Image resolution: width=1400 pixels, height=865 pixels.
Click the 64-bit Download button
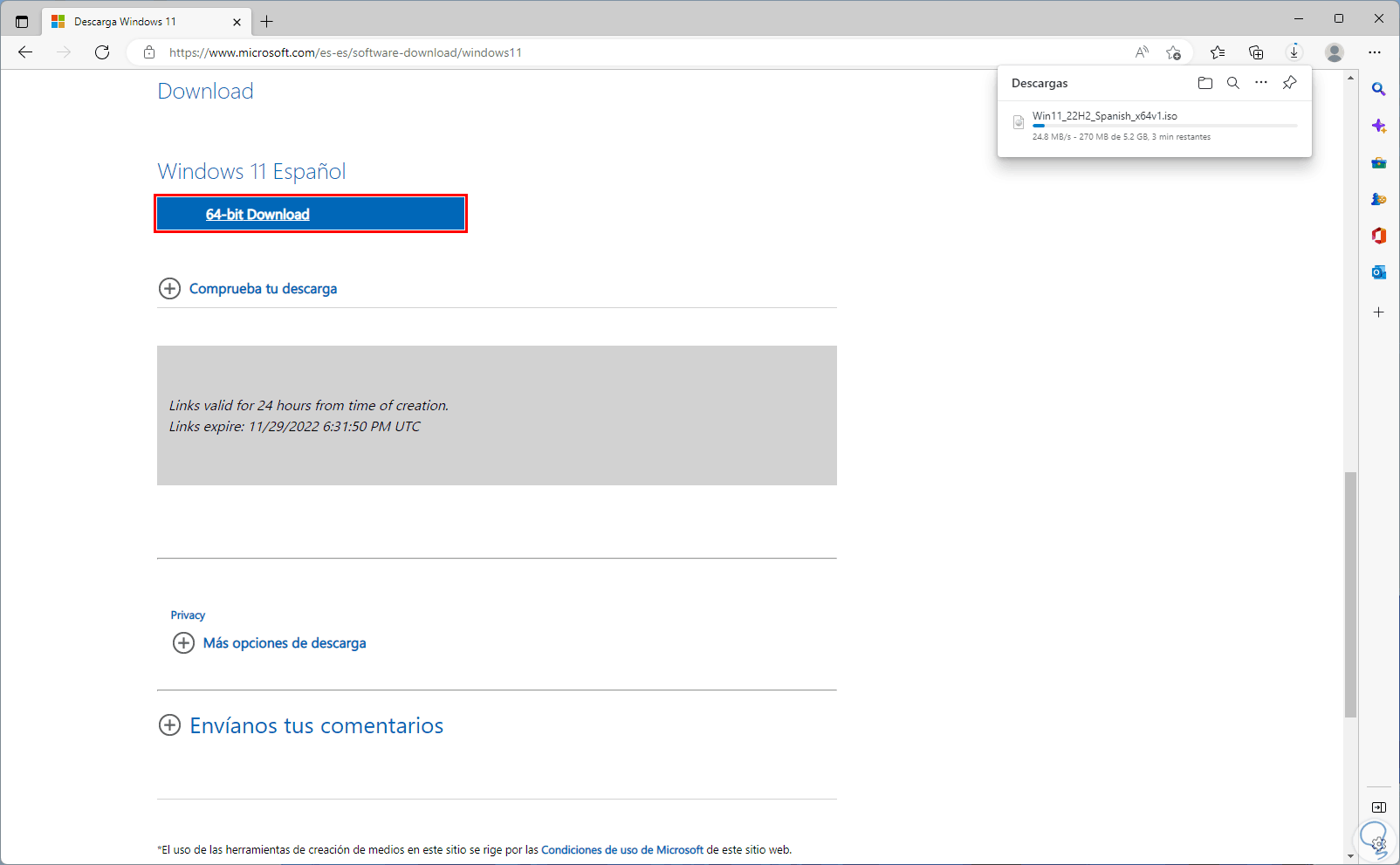pyautogui.click(x=311, y=214)
